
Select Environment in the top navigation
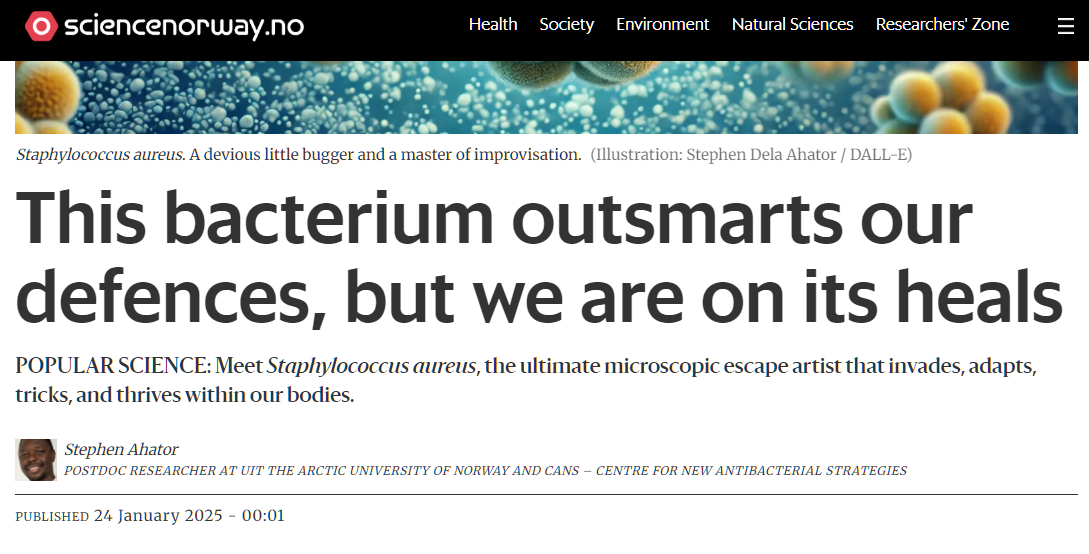click(x=662, y=25)
